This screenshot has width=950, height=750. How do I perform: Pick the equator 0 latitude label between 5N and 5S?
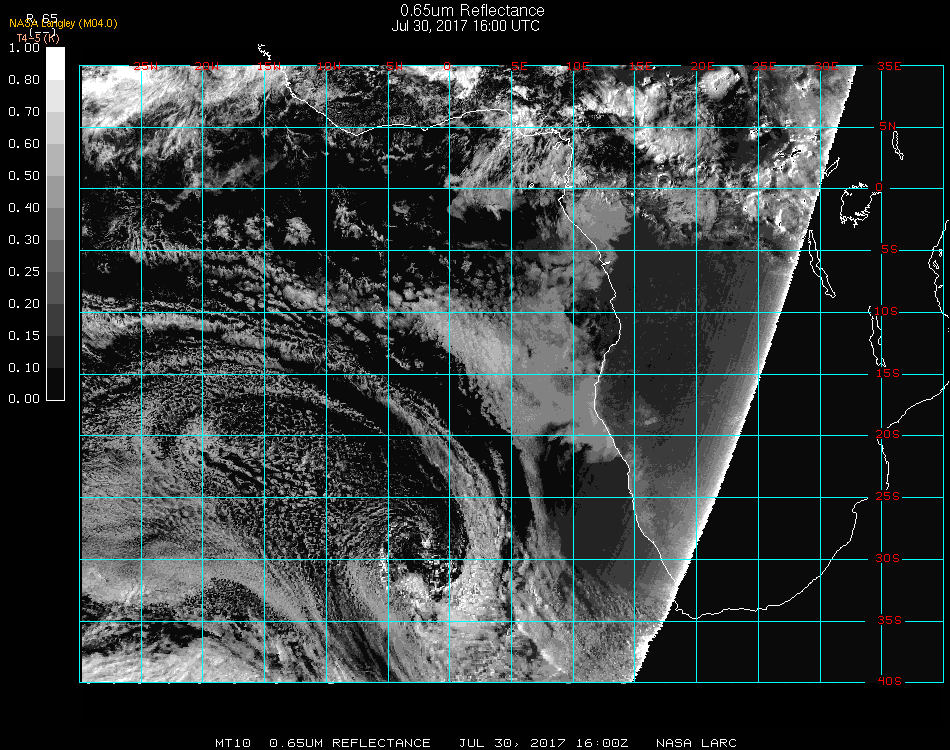pos(879,187)
